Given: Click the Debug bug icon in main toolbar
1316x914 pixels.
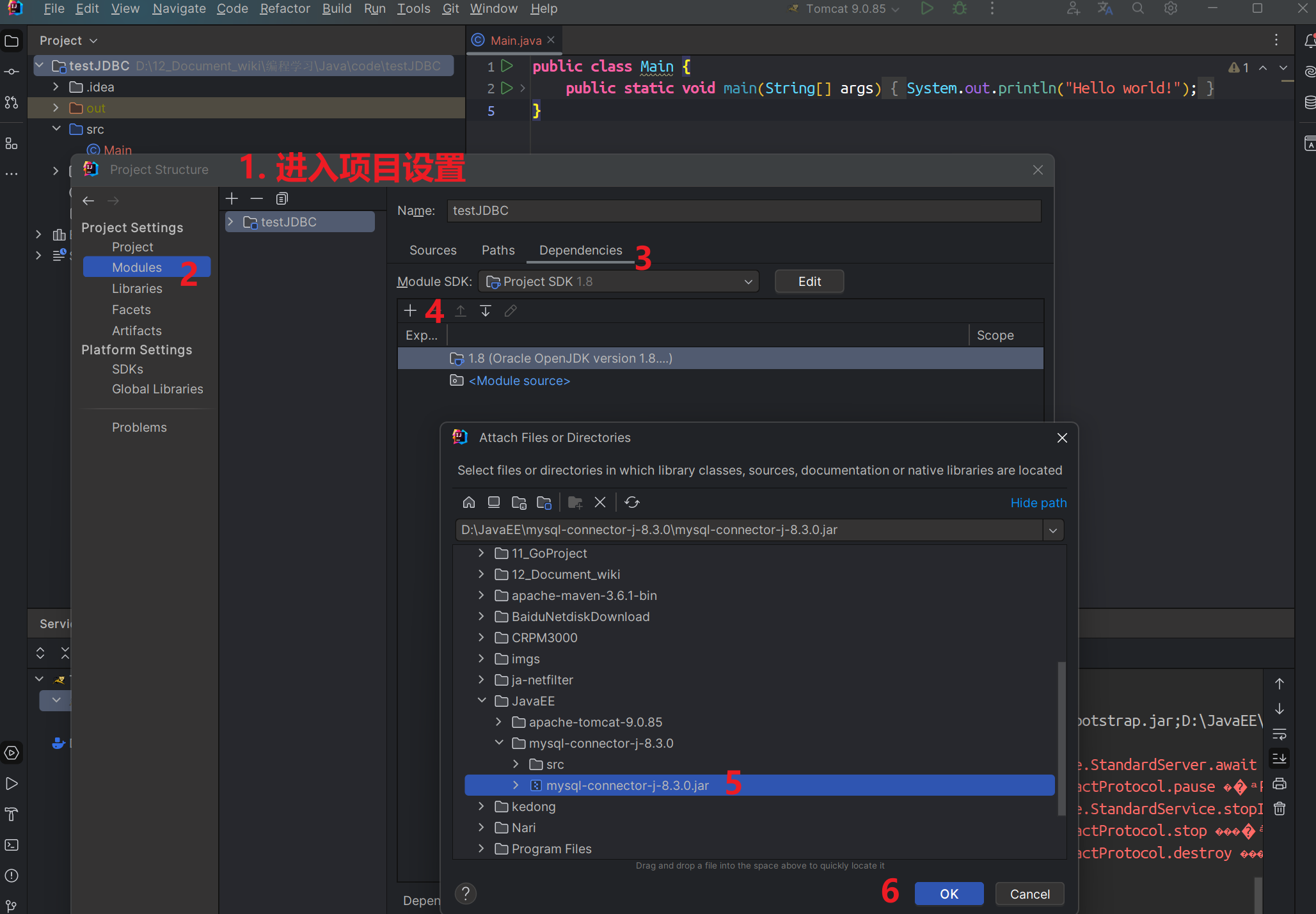Looking at the screenshot, I should [960, 9].
